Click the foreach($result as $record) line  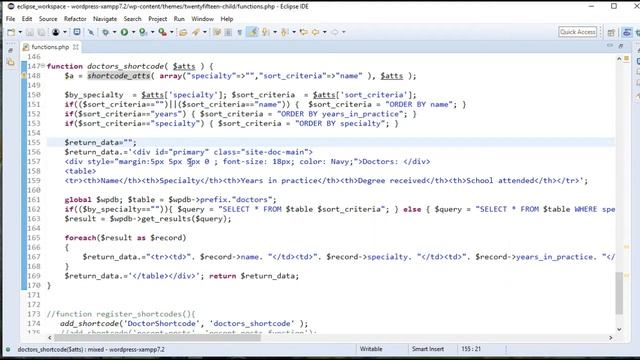coord(125,238)
